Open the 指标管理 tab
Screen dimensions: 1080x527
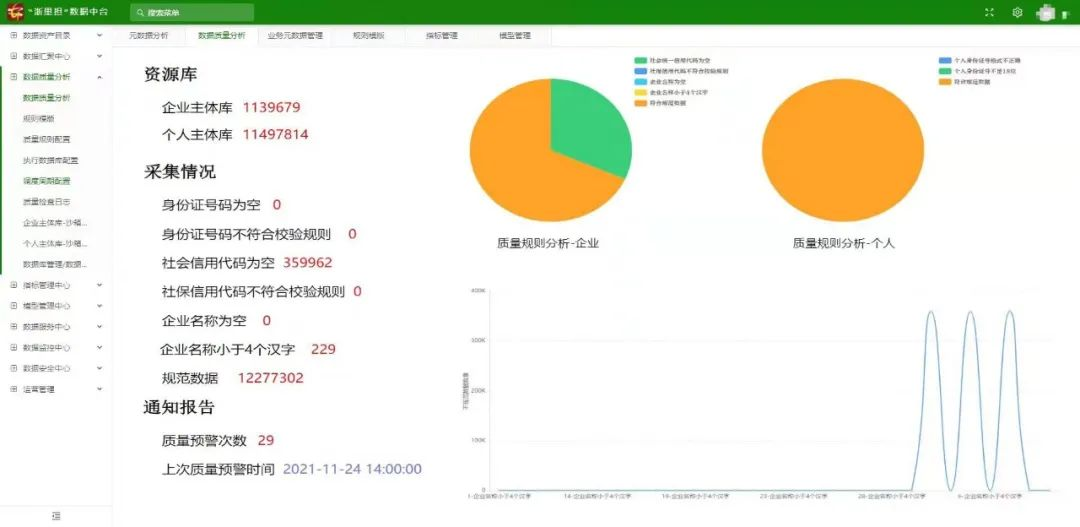(442, 35)
